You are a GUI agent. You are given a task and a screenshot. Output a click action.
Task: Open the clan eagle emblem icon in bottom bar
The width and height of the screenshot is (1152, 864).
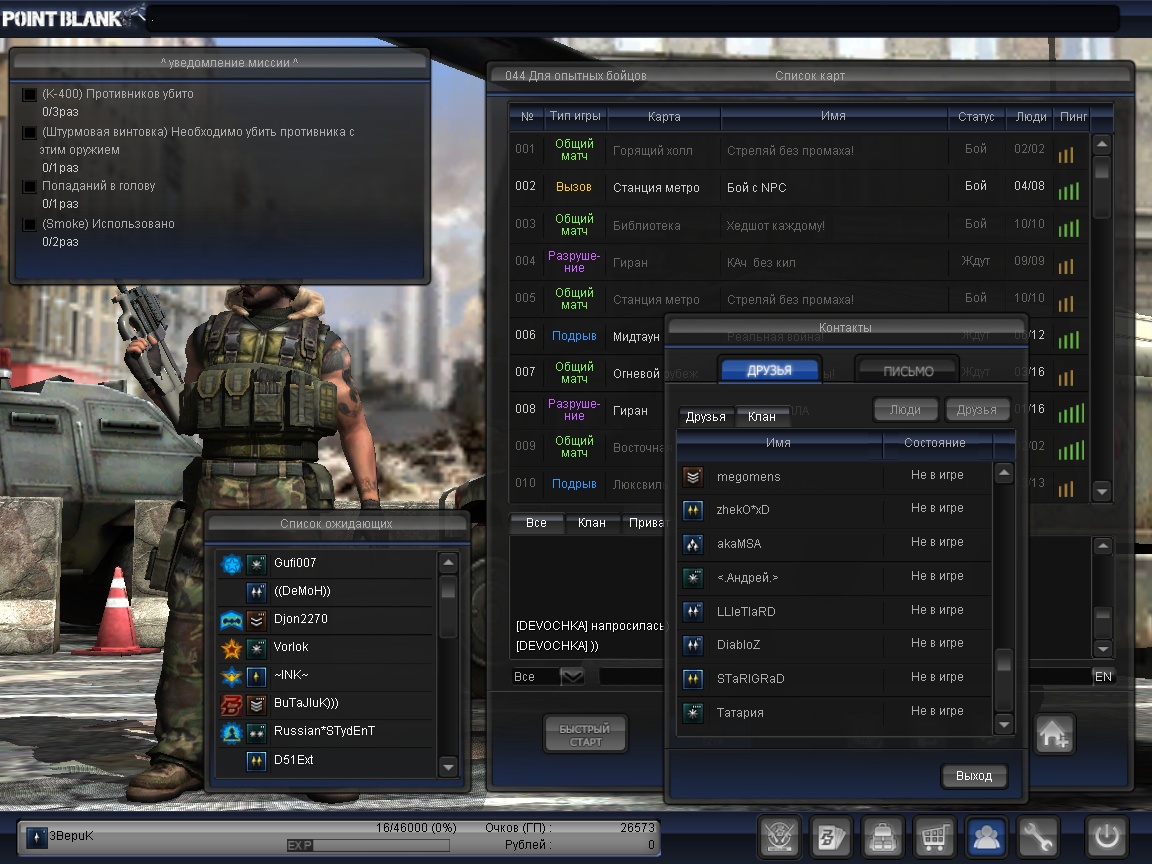780,836
